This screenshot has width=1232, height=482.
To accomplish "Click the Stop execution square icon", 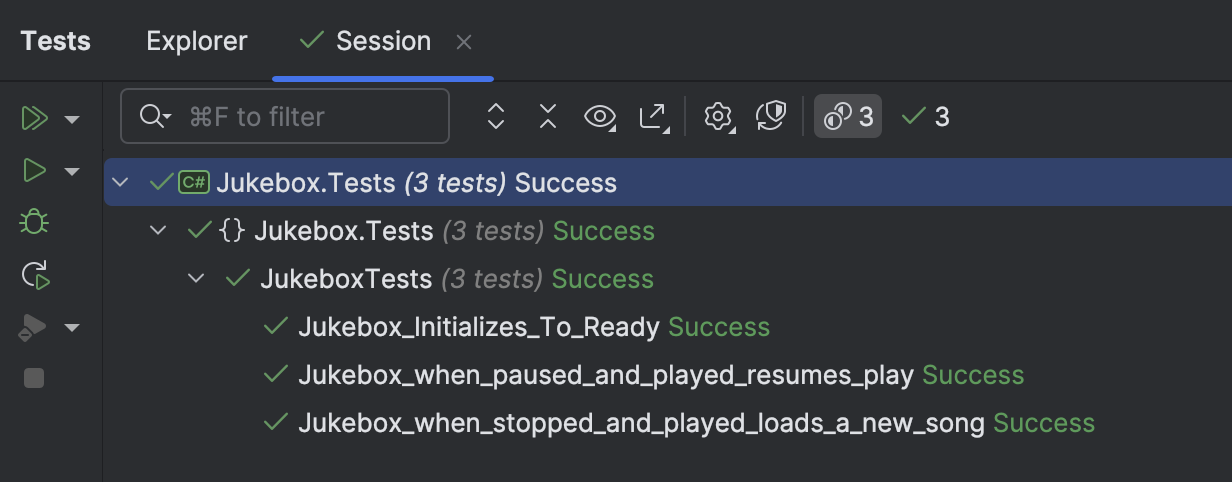I will tap(34, 378).
